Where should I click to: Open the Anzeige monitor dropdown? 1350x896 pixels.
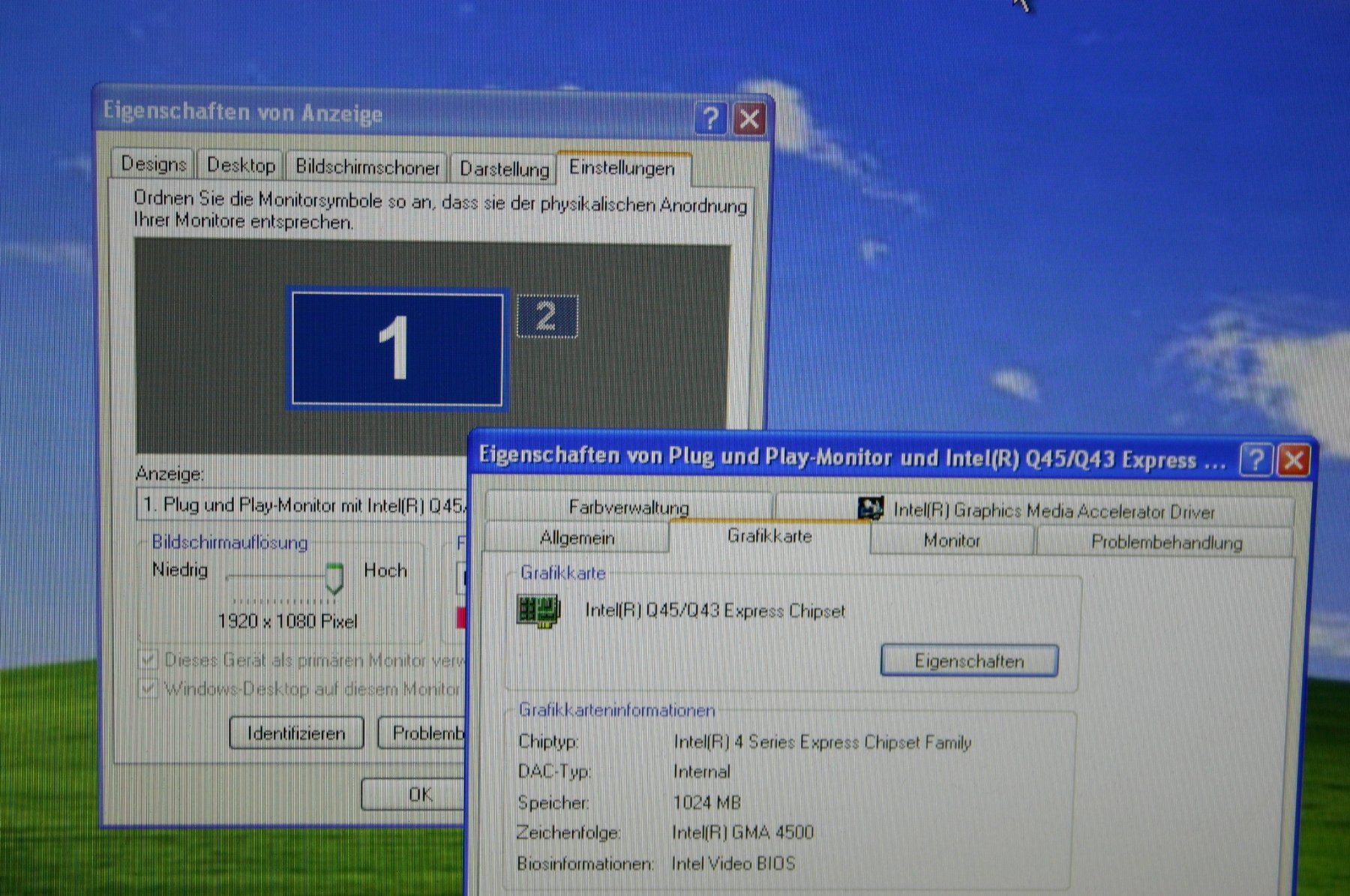(301, 505)
